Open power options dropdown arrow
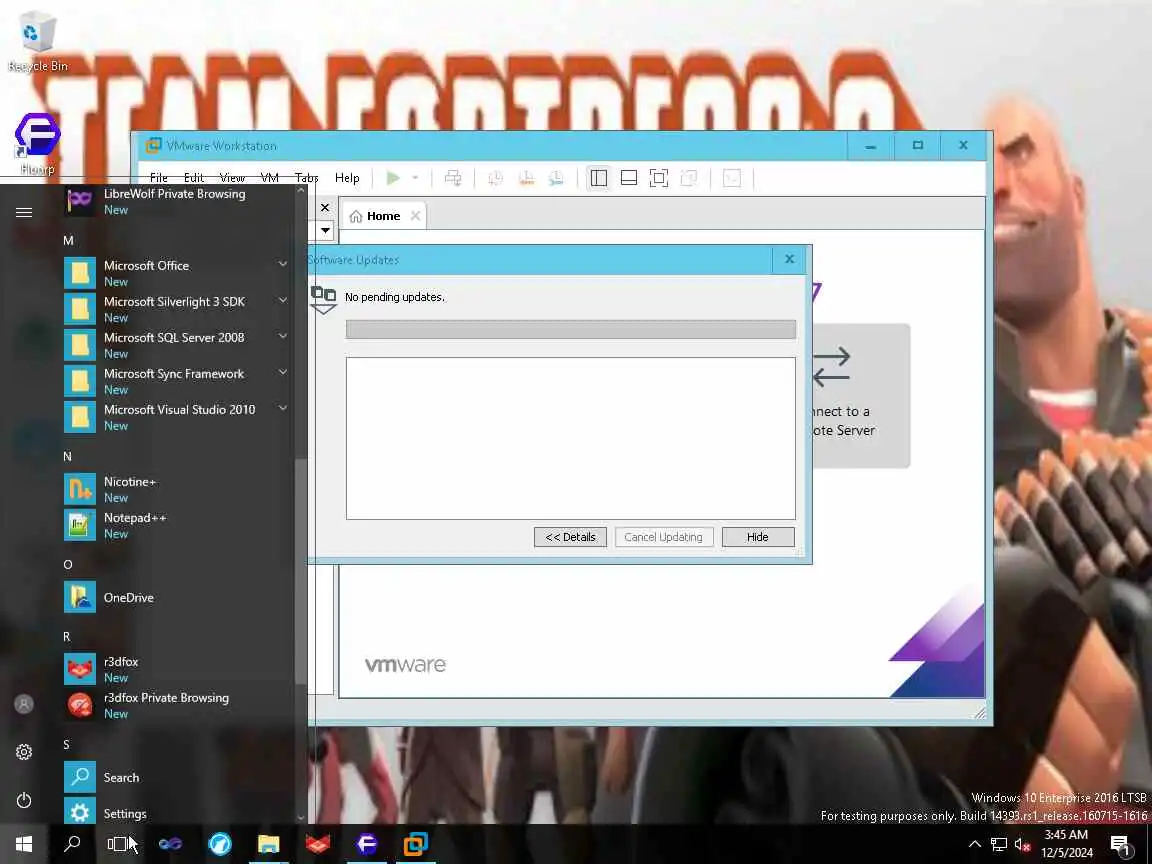1152x864 pixels. click(x=415, y=178)
